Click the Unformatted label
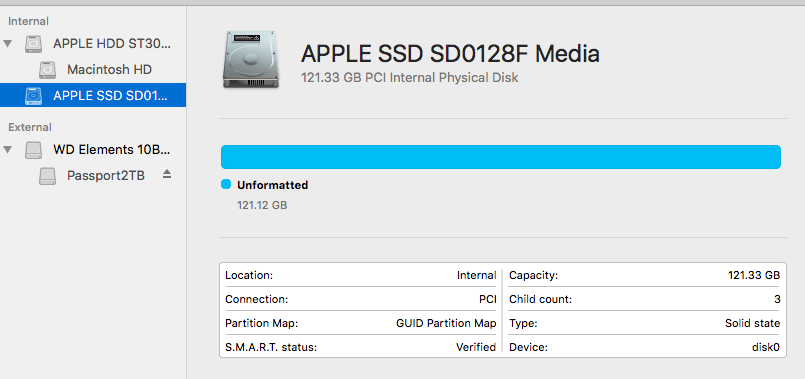The image size is (805, 379). pyautogui.click(x=273, y=185)
